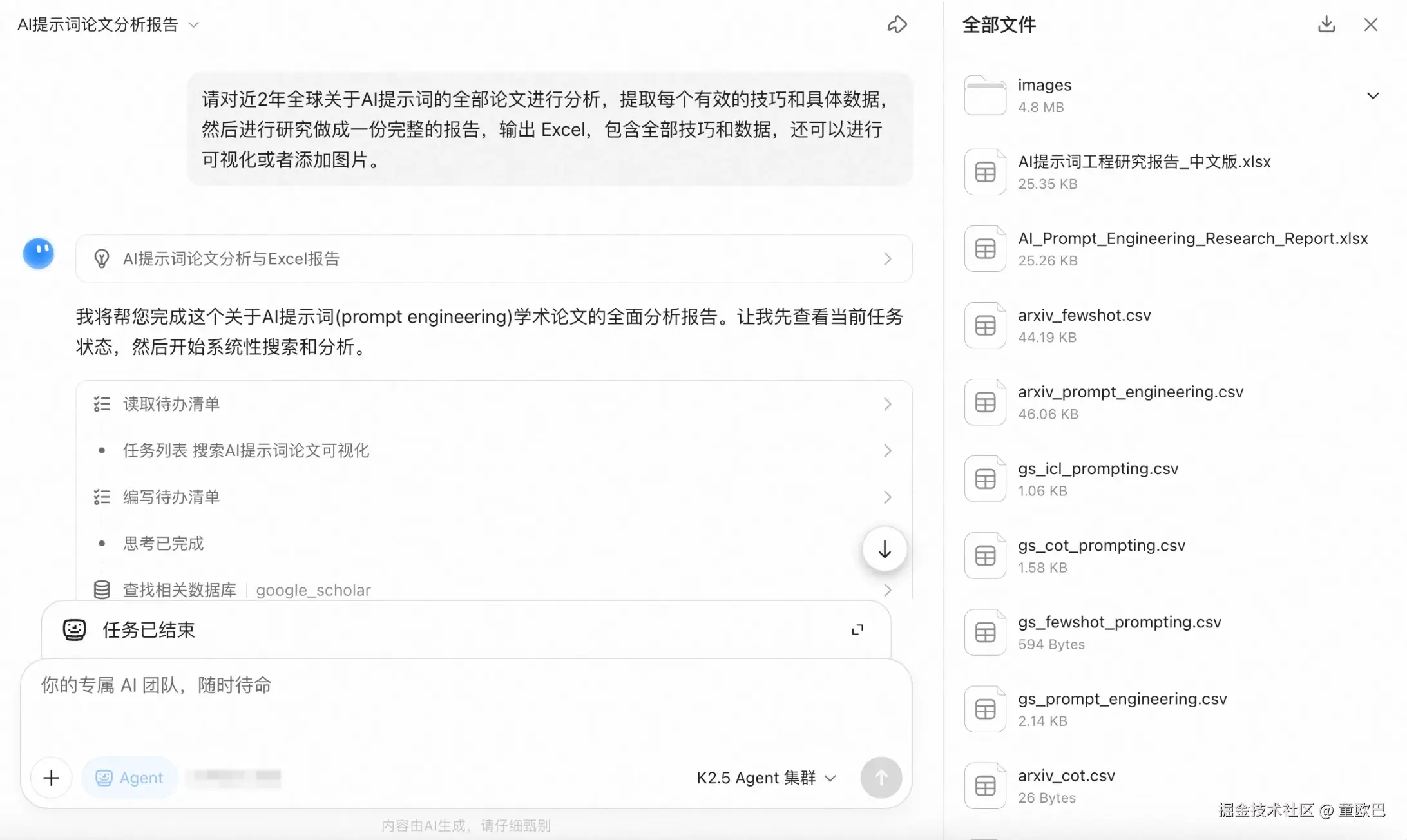The width and height of the screenshot is (1407, 840).
Task: Download all files icon
Action: pos(1326,24)
